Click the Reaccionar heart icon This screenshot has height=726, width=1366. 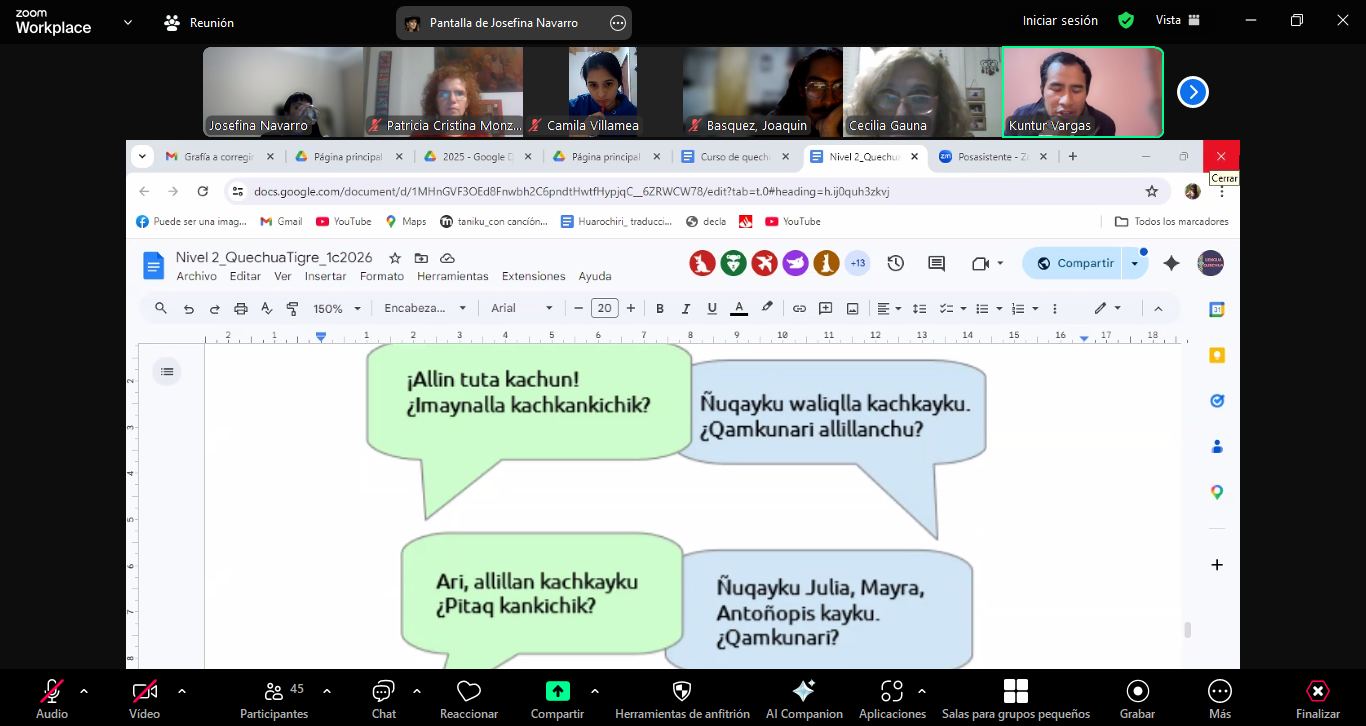468,692
